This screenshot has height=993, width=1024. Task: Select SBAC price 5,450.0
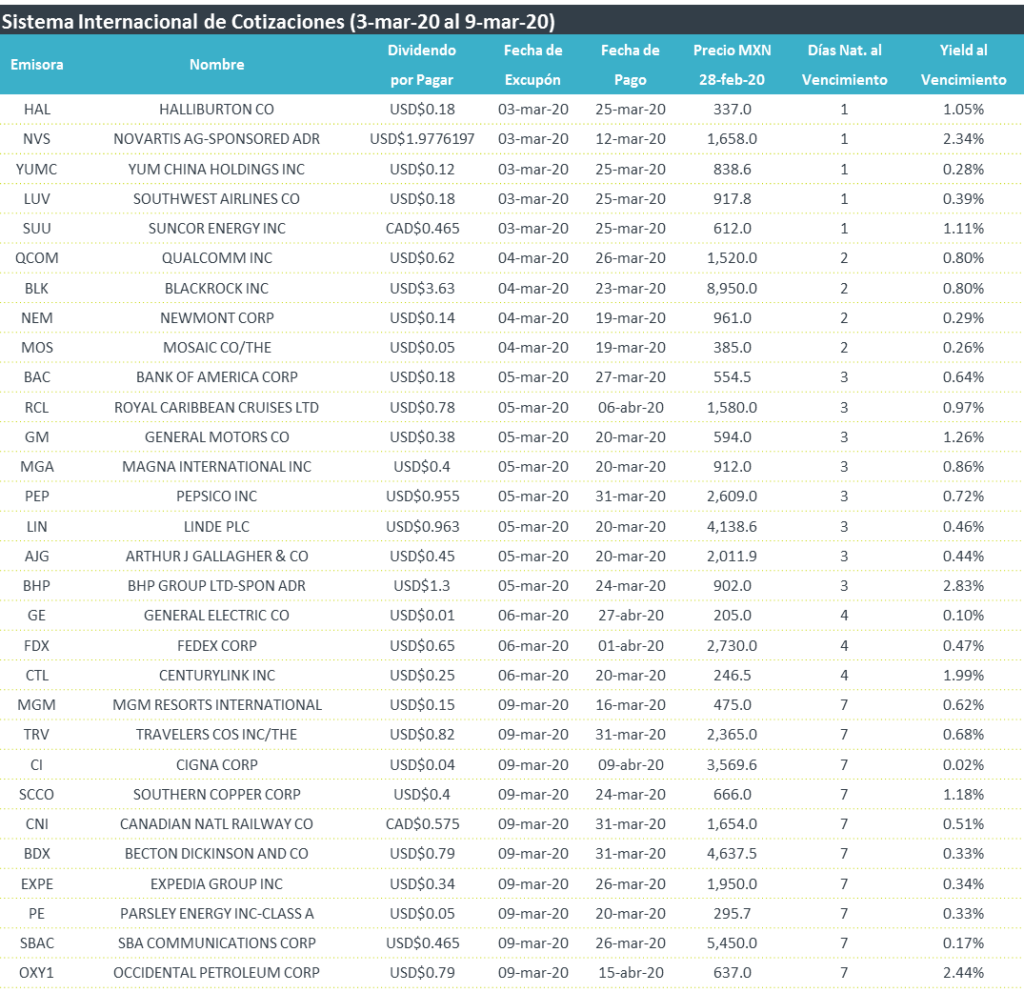pos(732,943)
